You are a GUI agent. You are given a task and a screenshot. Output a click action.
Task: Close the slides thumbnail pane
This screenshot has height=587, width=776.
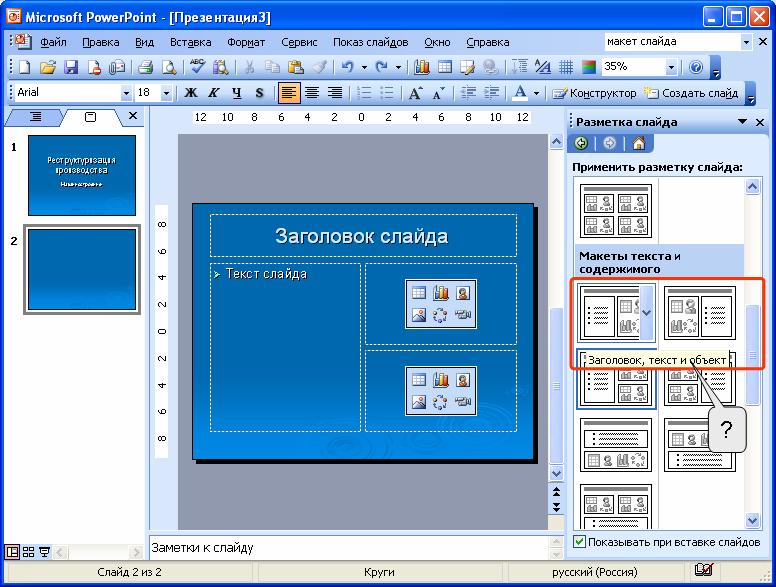[133, 116]
